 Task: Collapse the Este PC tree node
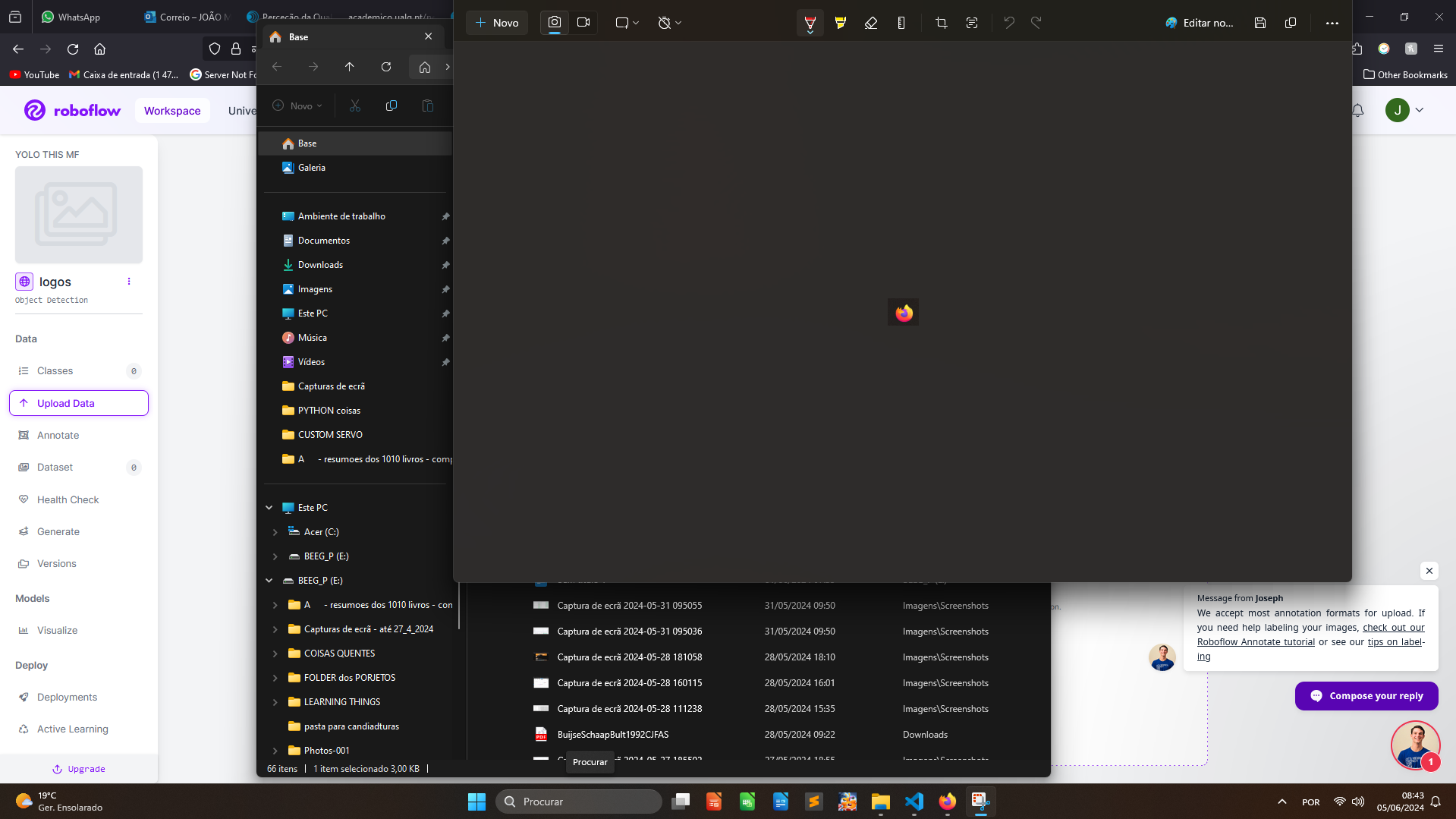pos(269,508)
